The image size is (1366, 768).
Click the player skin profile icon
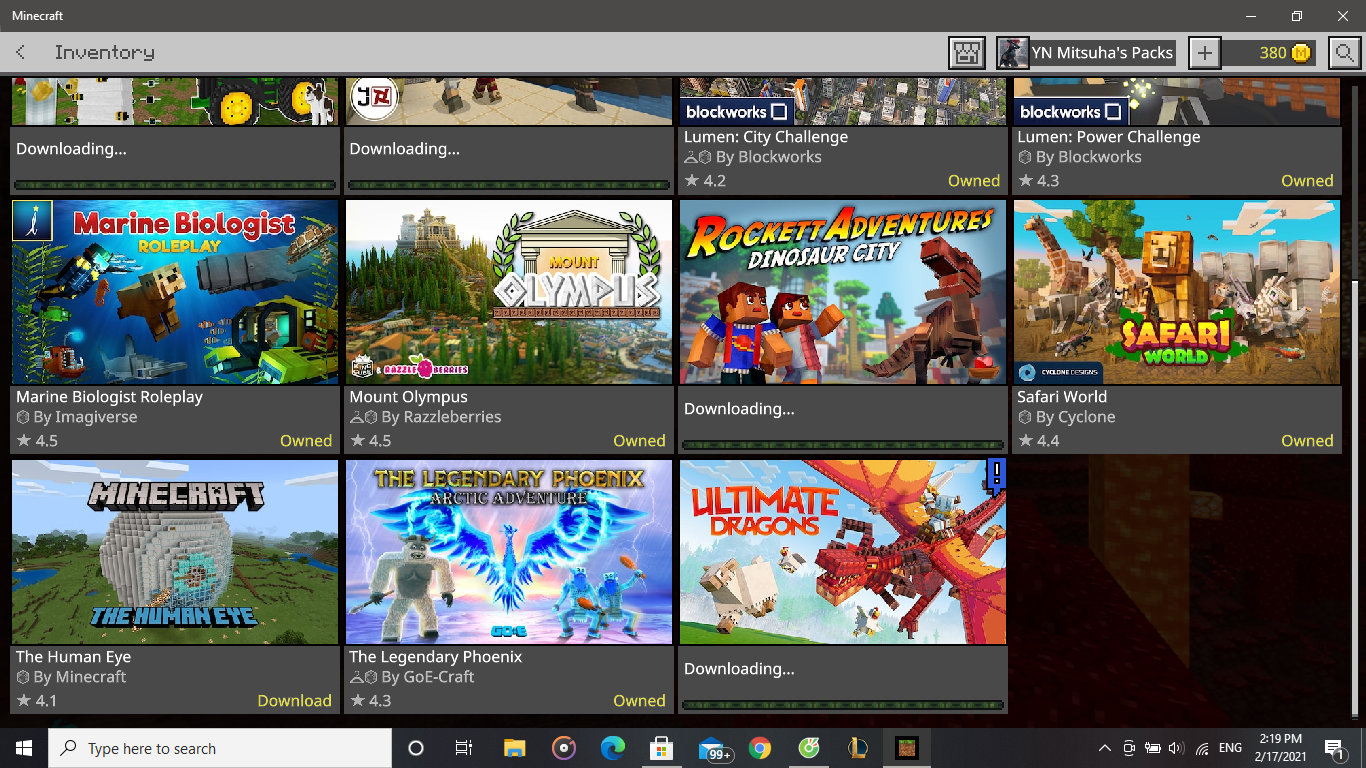point(1013,53)
